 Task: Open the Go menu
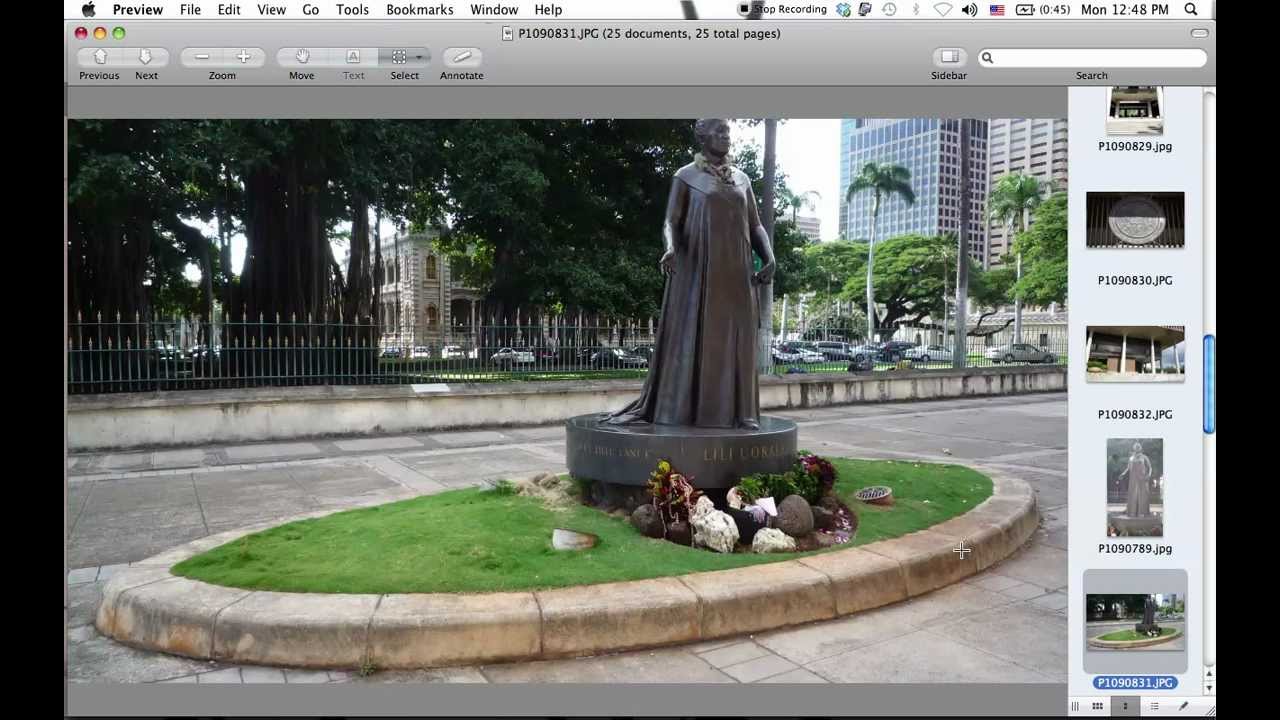pyautogui.click(x=311, y=10)
